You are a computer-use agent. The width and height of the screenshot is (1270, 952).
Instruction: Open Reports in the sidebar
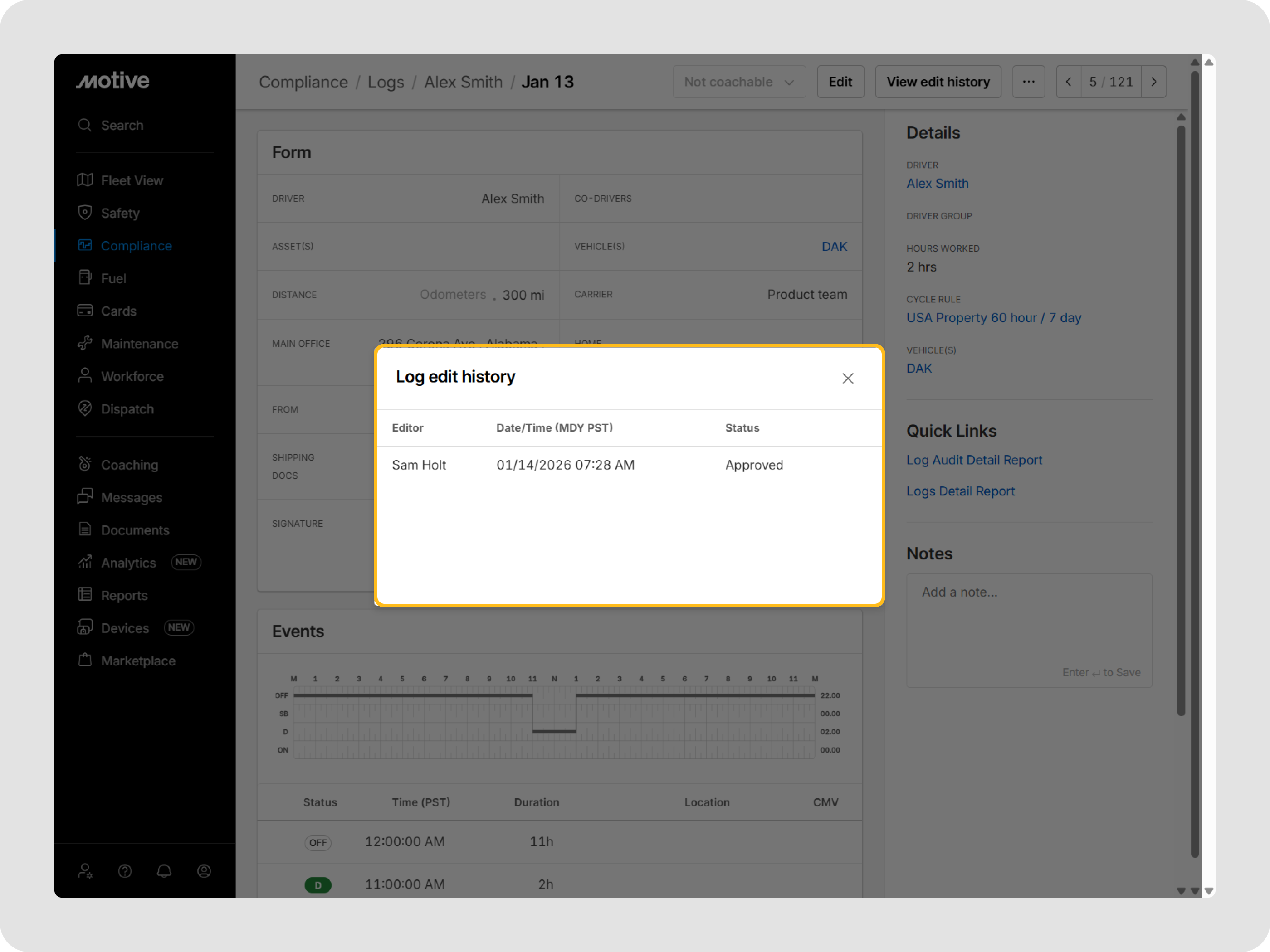point(124,596)
